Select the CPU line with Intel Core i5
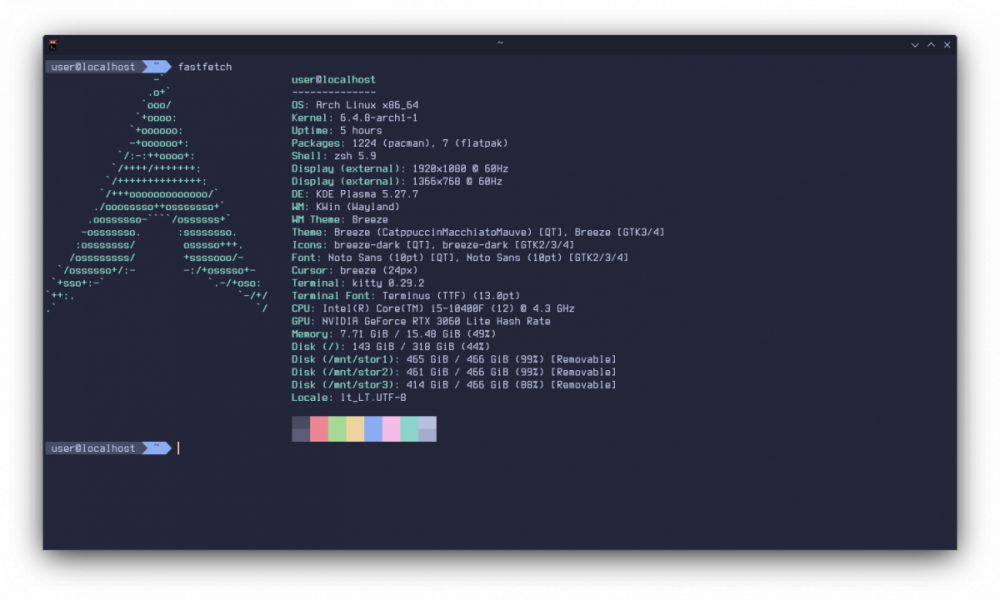1000x601 pixels. pyautogui.click(x=433, y=309)
